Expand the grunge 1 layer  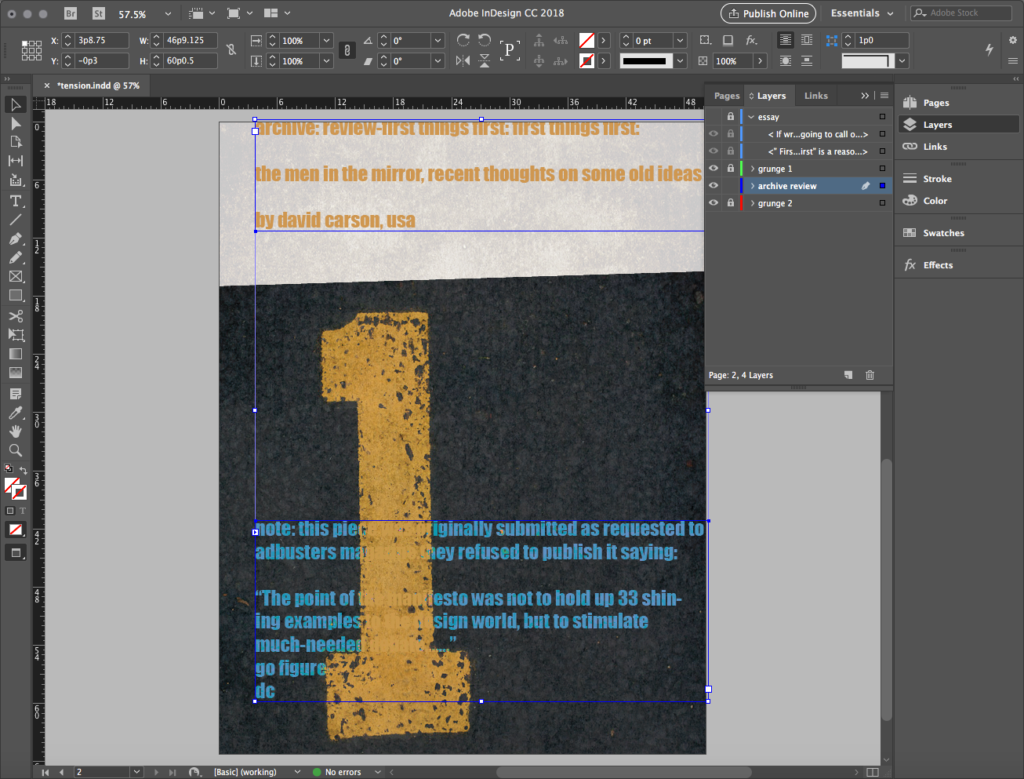tap(751, 168)
